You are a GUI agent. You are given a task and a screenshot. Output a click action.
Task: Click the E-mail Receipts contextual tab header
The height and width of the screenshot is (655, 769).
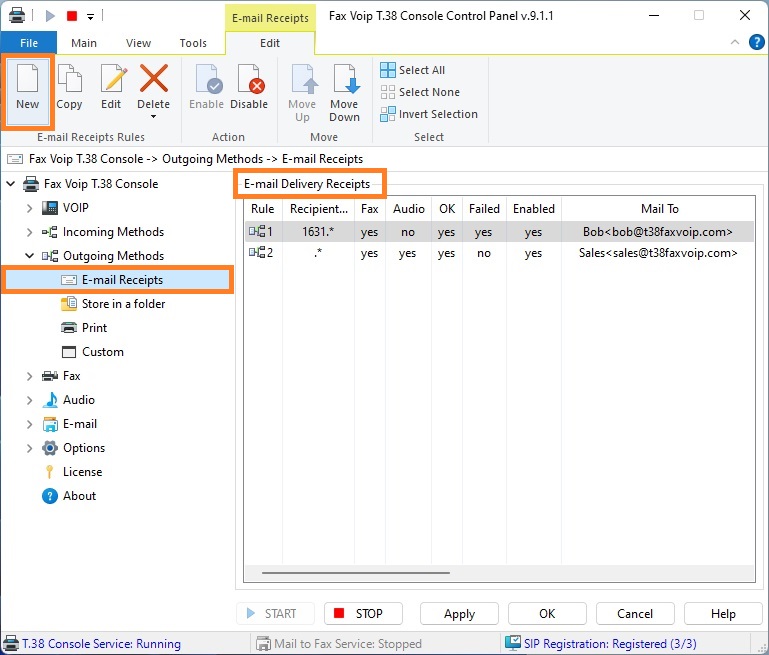pyautogui.click(x=270, y=18)
